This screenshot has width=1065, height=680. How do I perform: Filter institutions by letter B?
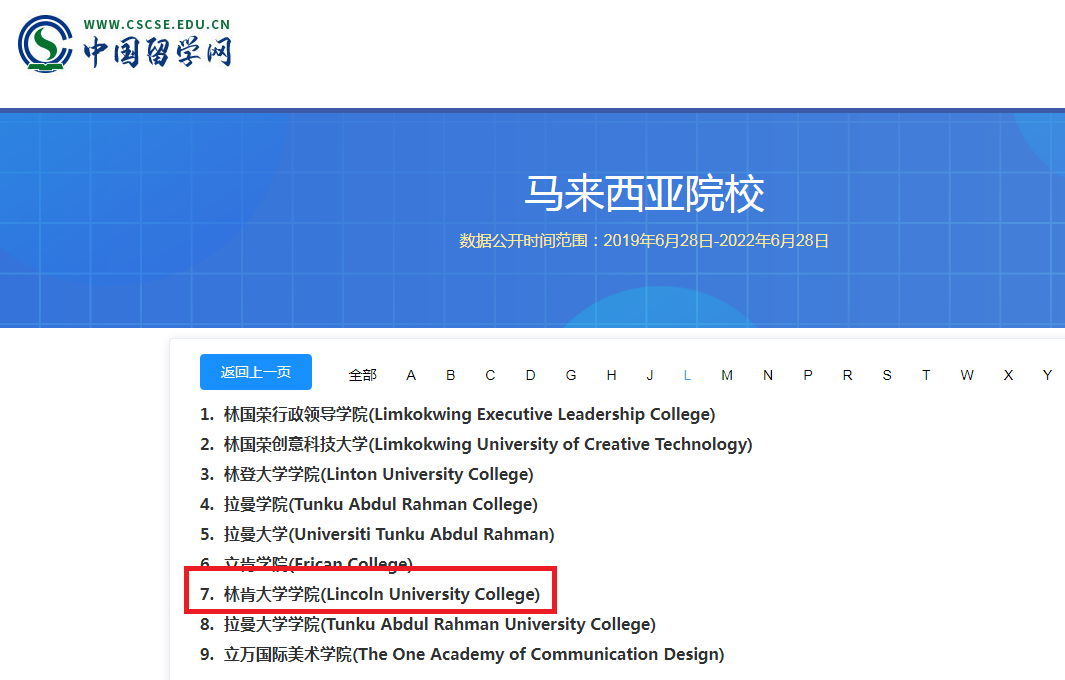[450, 375]
